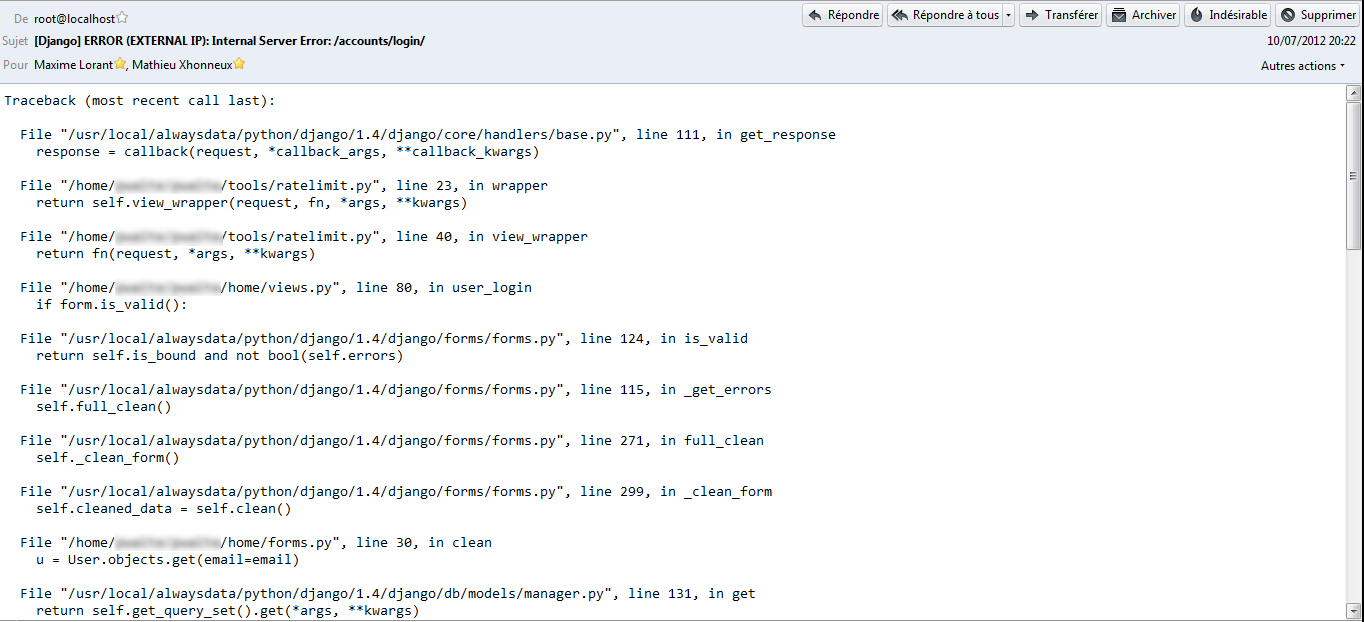Click the Transférer forward arrow icon
The width and height of the screenshot is (1364, 622).
coord(1032,15)
